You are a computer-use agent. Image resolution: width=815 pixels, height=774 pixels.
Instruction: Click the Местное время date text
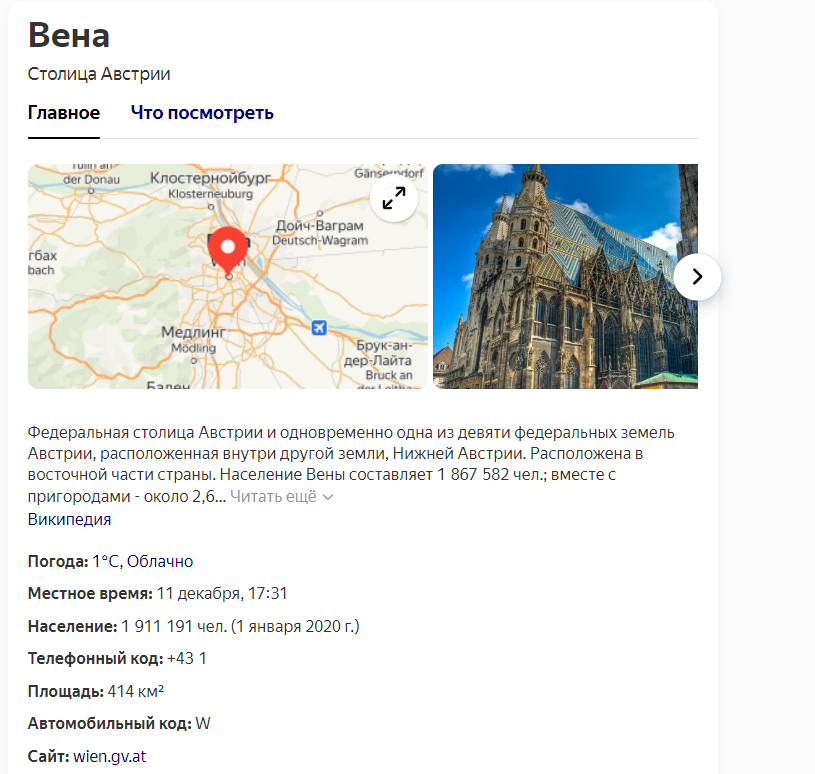222,594
